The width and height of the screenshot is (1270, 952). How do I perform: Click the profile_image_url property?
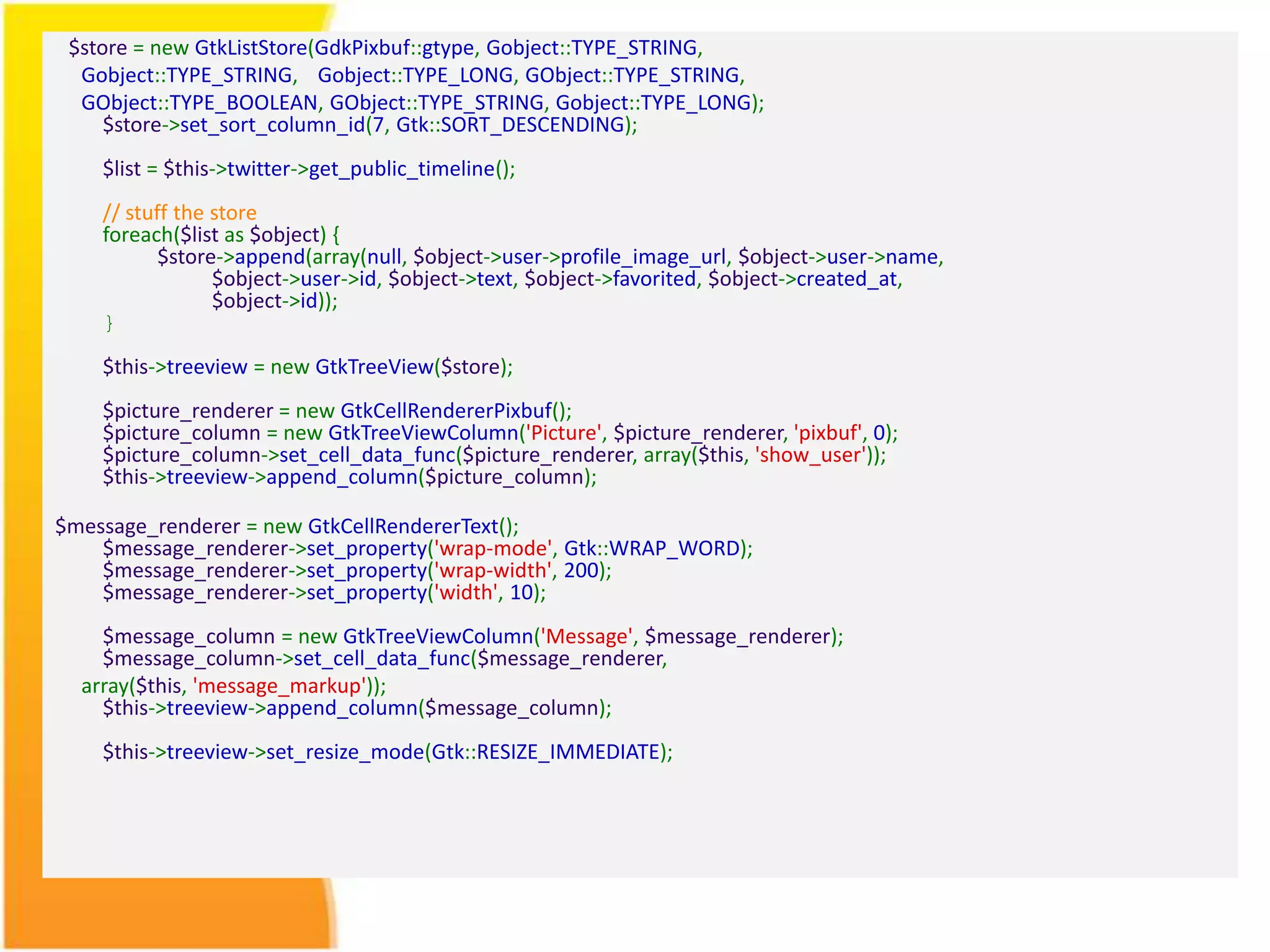click(642, 257)
